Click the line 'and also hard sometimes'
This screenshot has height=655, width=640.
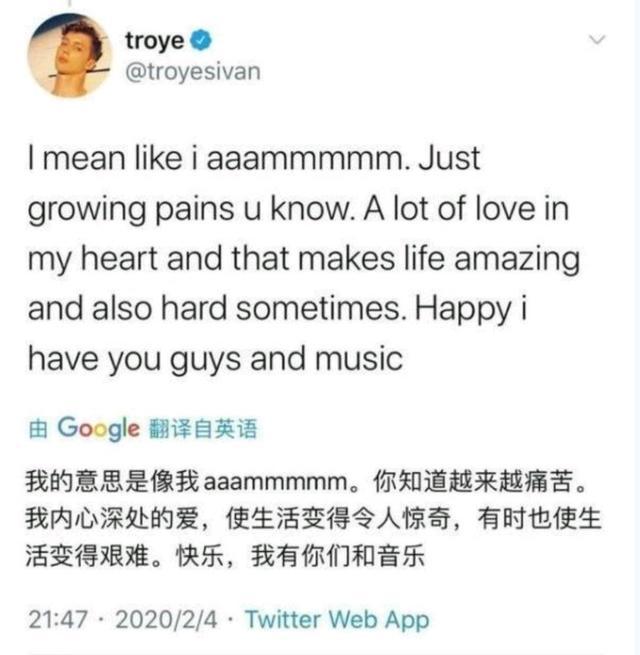277,309
